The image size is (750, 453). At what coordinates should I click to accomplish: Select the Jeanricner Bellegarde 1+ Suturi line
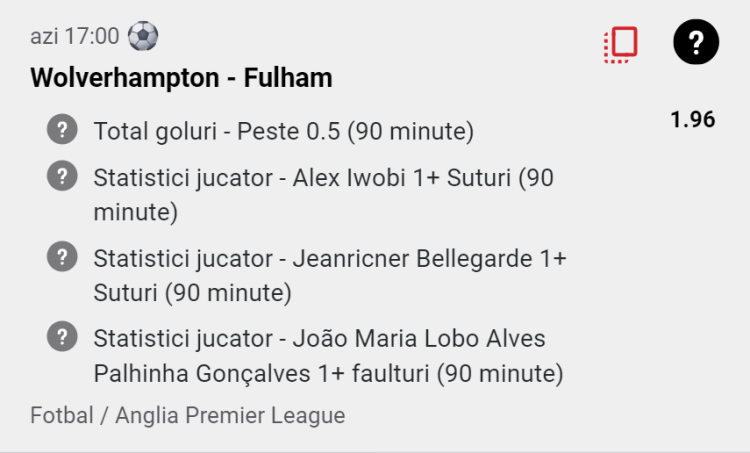330,276
